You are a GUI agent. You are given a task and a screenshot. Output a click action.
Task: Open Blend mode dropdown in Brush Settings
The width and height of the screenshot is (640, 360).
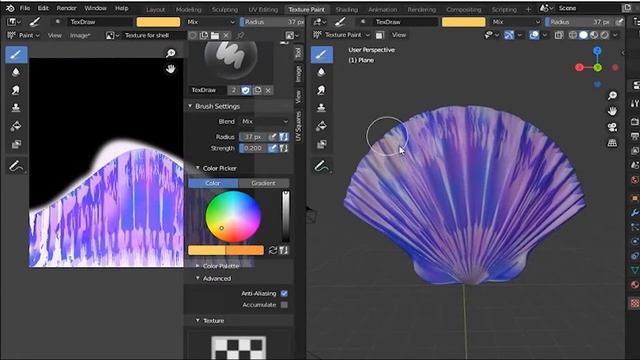pyautogui.click(x=264, y=122)
